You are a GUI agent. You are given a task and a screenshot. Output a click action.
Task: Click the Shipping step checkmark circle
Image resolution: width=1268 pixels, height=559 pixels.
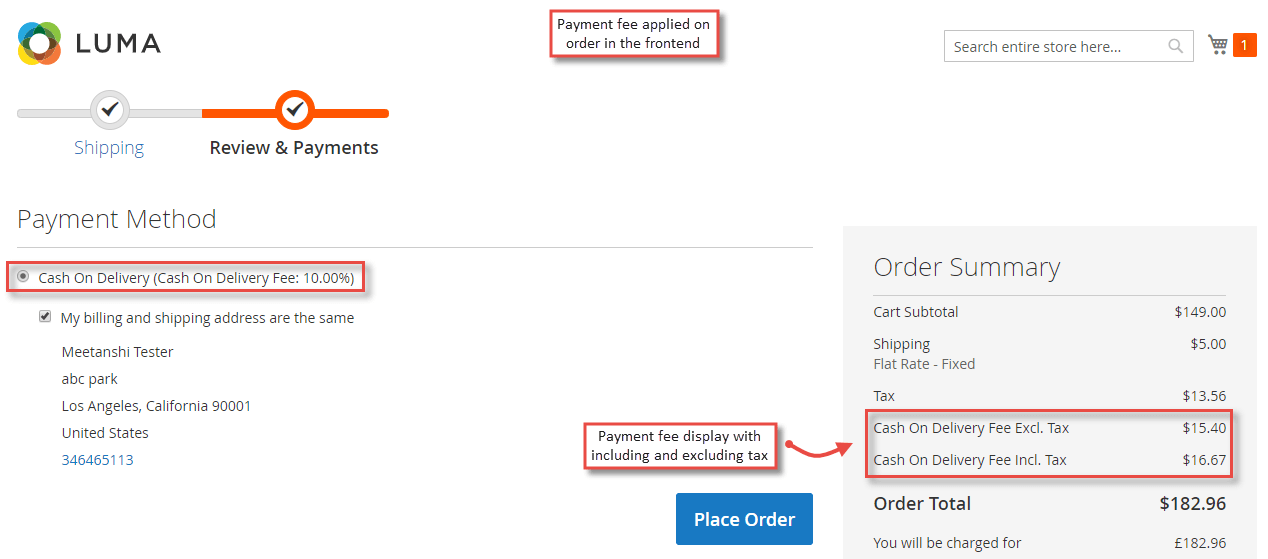tap(110, 110)
